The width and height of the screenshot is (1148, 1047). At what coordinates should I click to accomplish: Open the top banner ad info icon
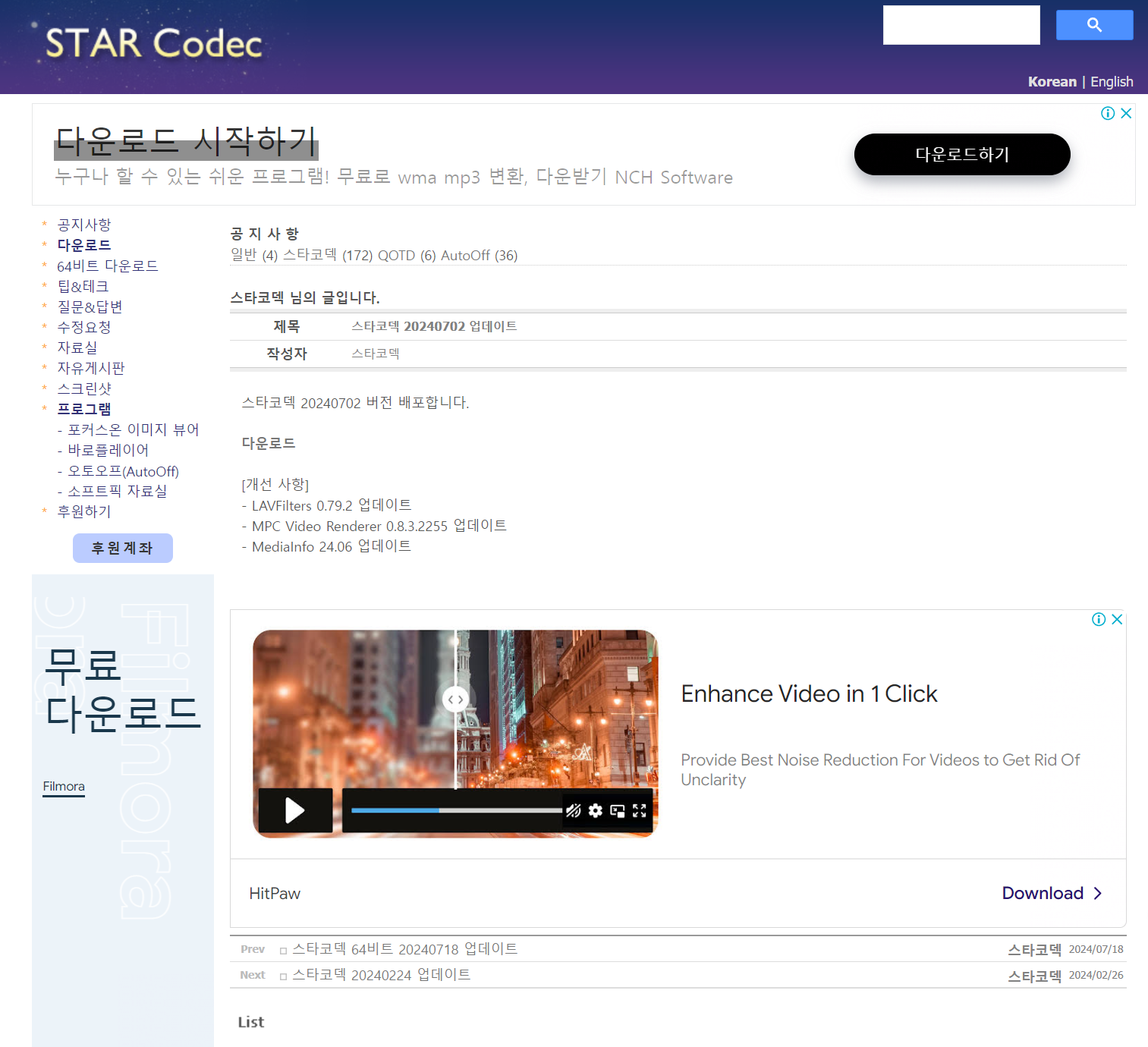click(1108, 113)
